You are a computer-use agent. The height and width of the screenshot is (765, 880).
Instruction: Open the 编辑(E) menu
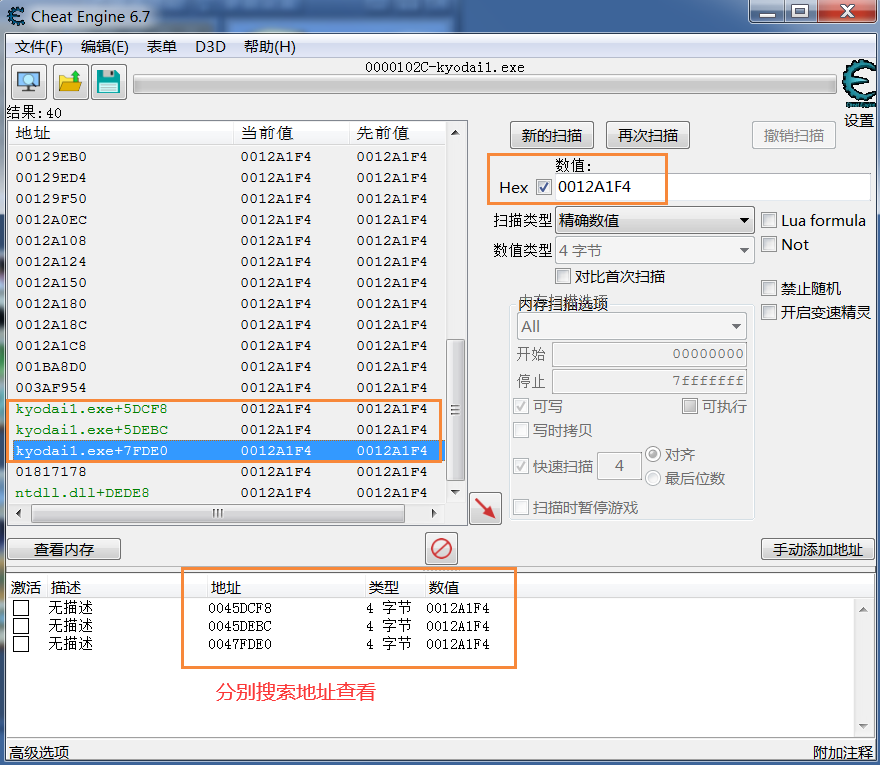(x=105, y=47)
